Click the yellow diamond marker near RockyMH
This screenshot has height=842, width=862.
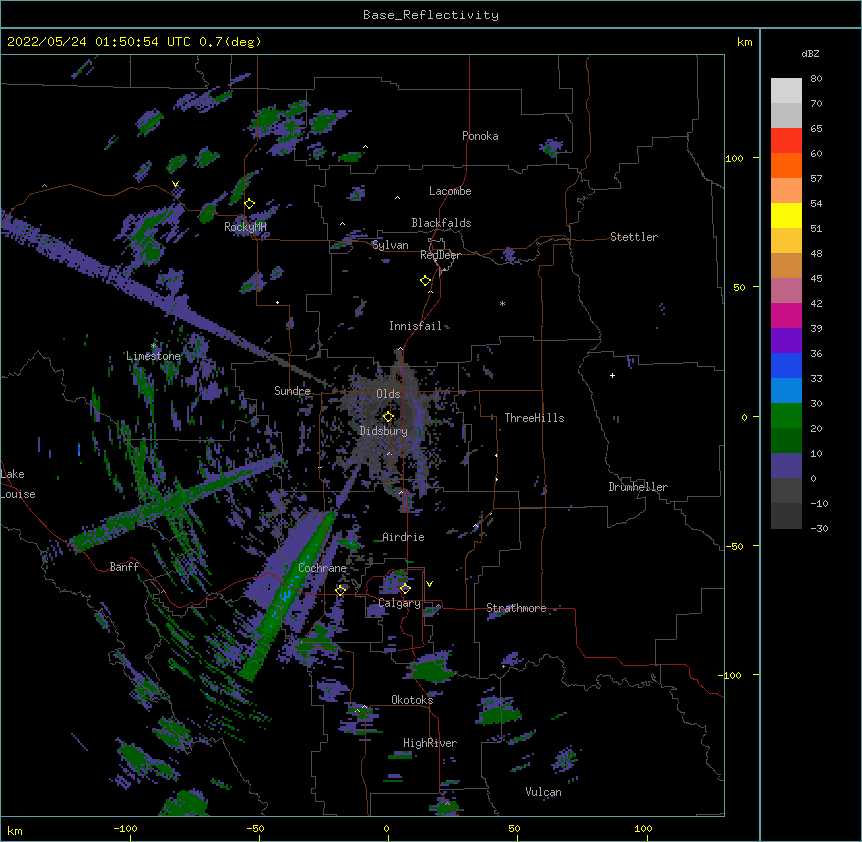point(250,204)
